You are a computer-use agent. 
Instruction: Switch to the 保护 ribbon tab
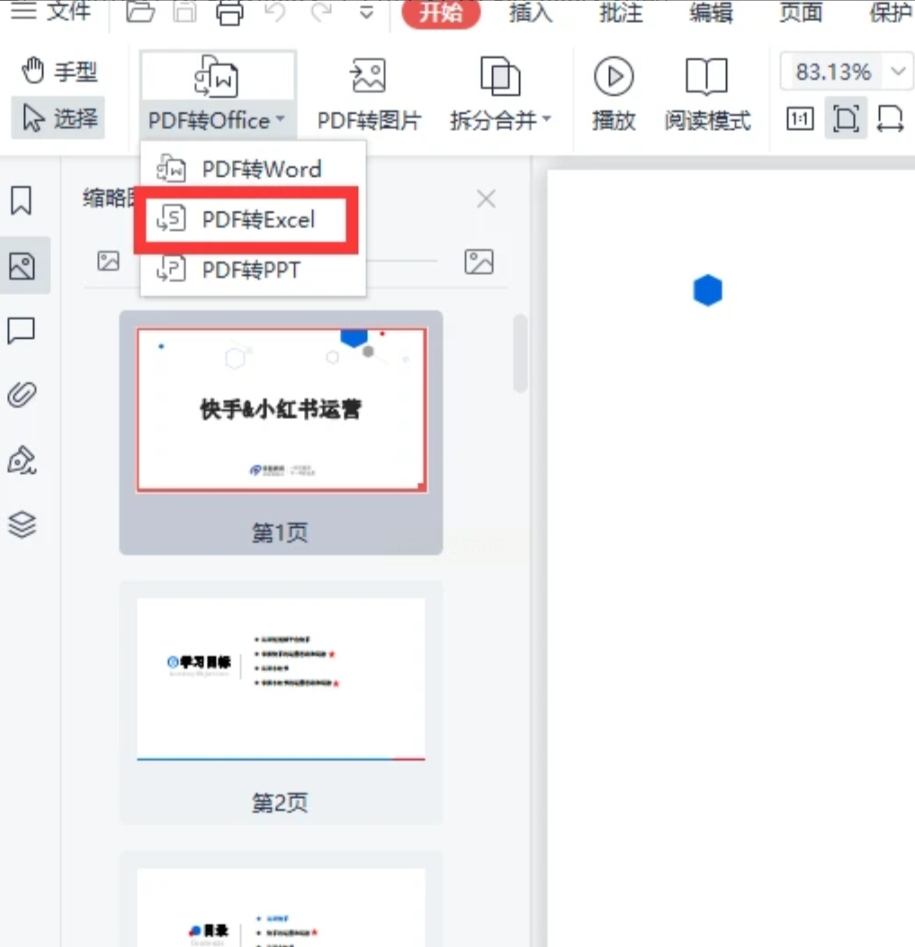[891, 12]
